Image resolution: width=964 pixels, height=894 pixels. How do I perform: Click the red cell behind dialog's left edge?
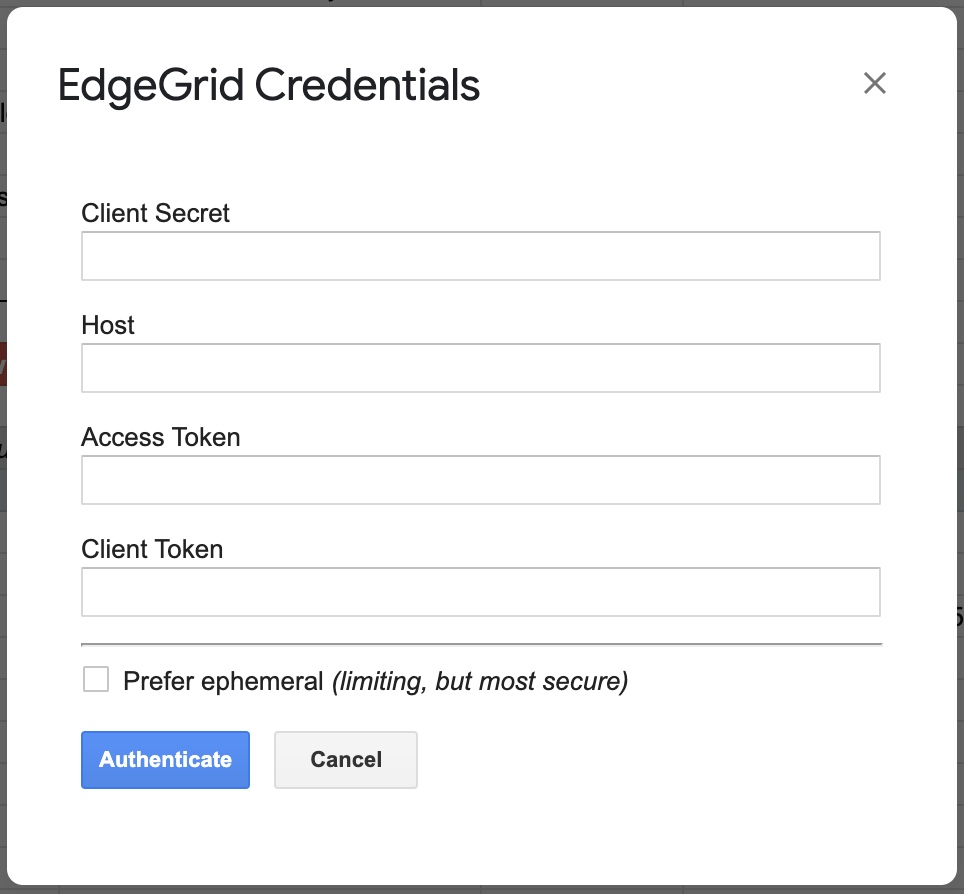click(3, 364)
